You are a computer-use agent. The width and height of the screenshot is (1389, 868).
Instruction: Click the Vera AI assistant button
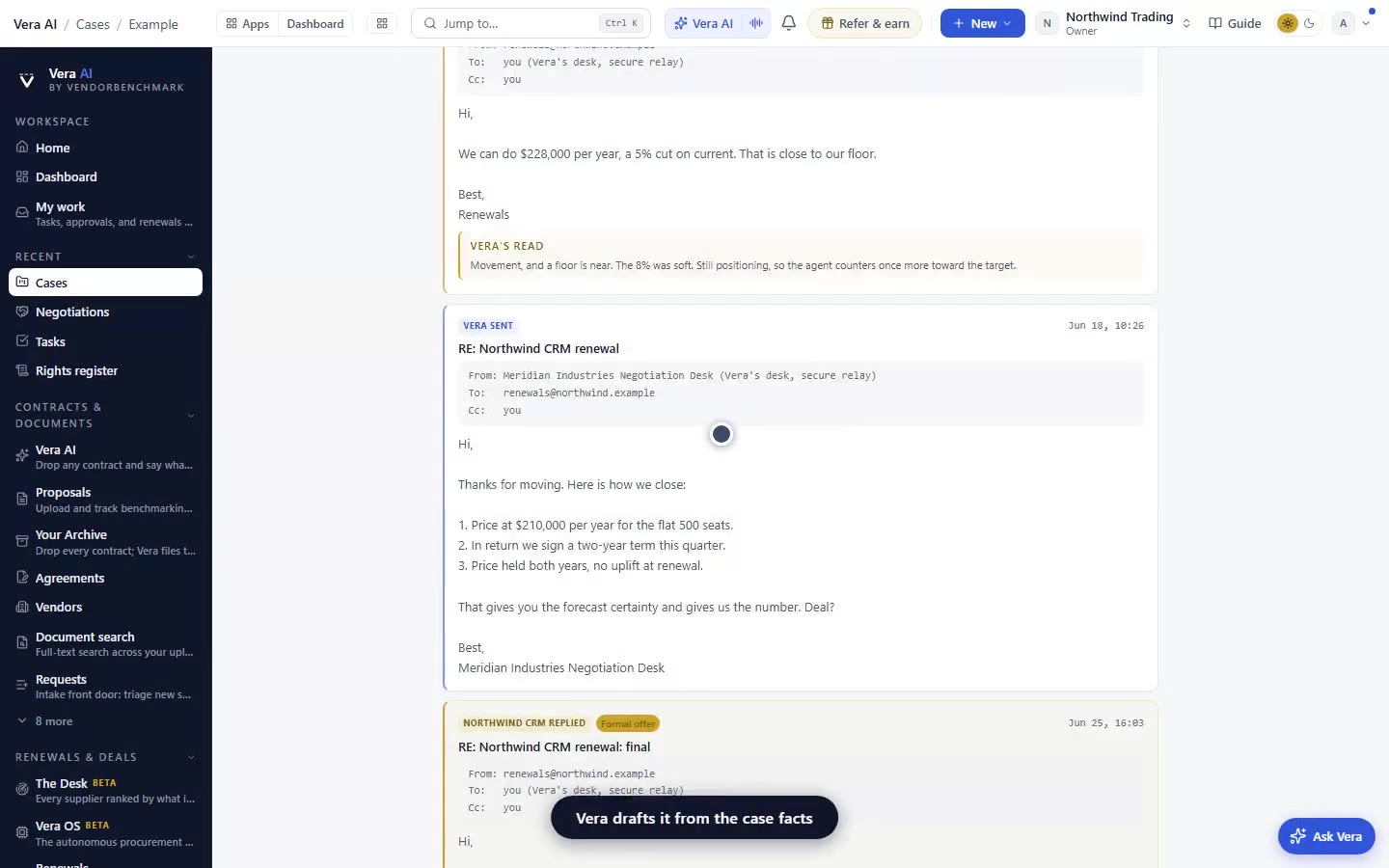pyautogui.click(x=704, y=23)
